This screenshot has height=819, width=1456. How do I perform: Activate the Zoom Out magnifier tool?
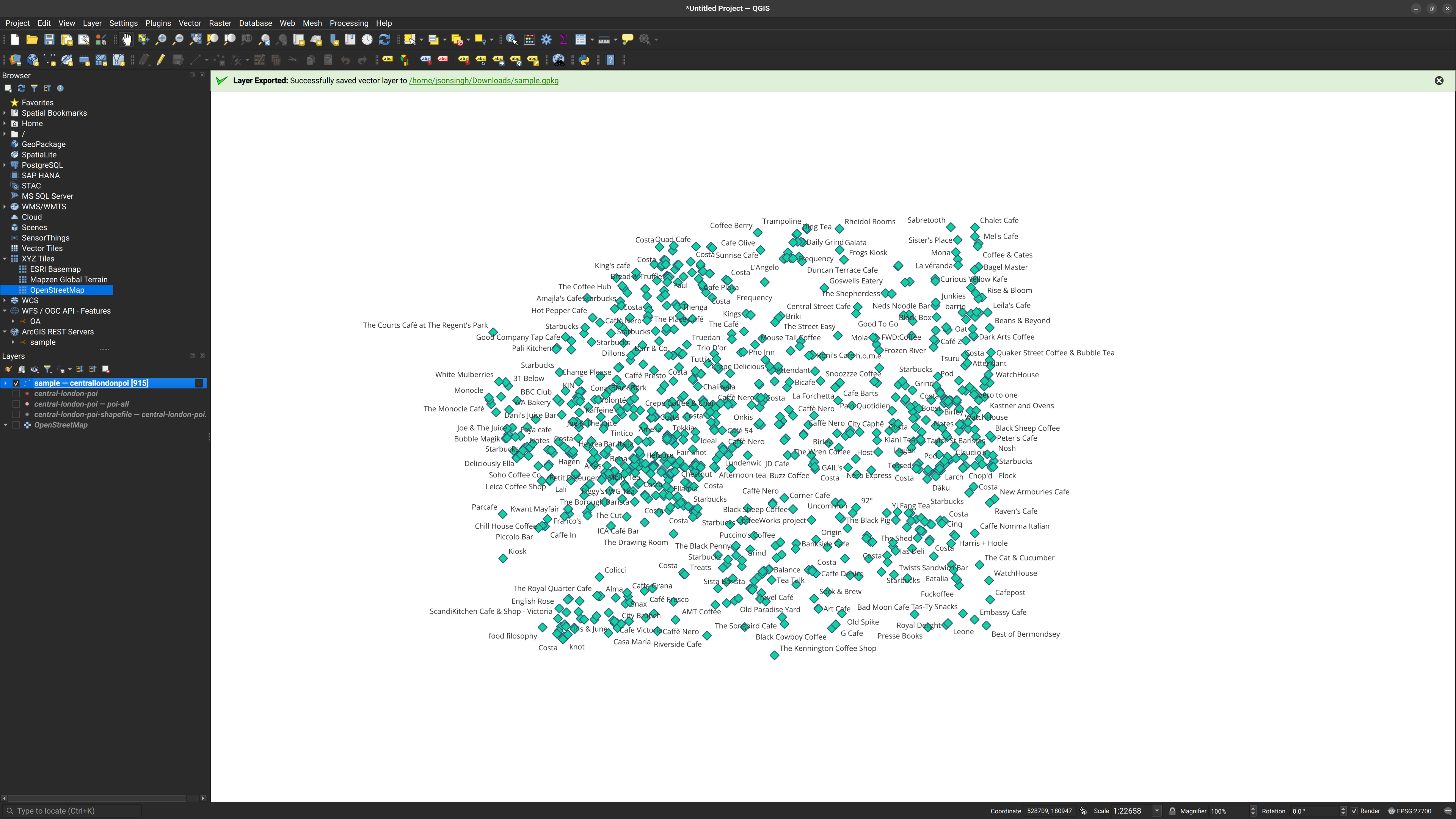point(178,39)
